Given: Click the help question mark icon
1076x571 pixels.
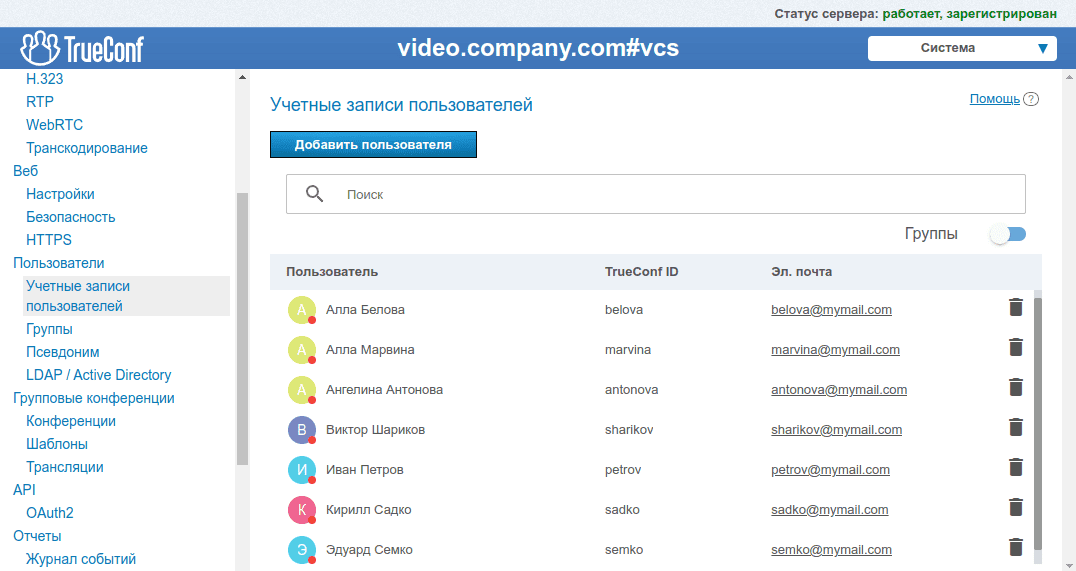Looking at the screenshot, I should click(x=1031, y=99).
